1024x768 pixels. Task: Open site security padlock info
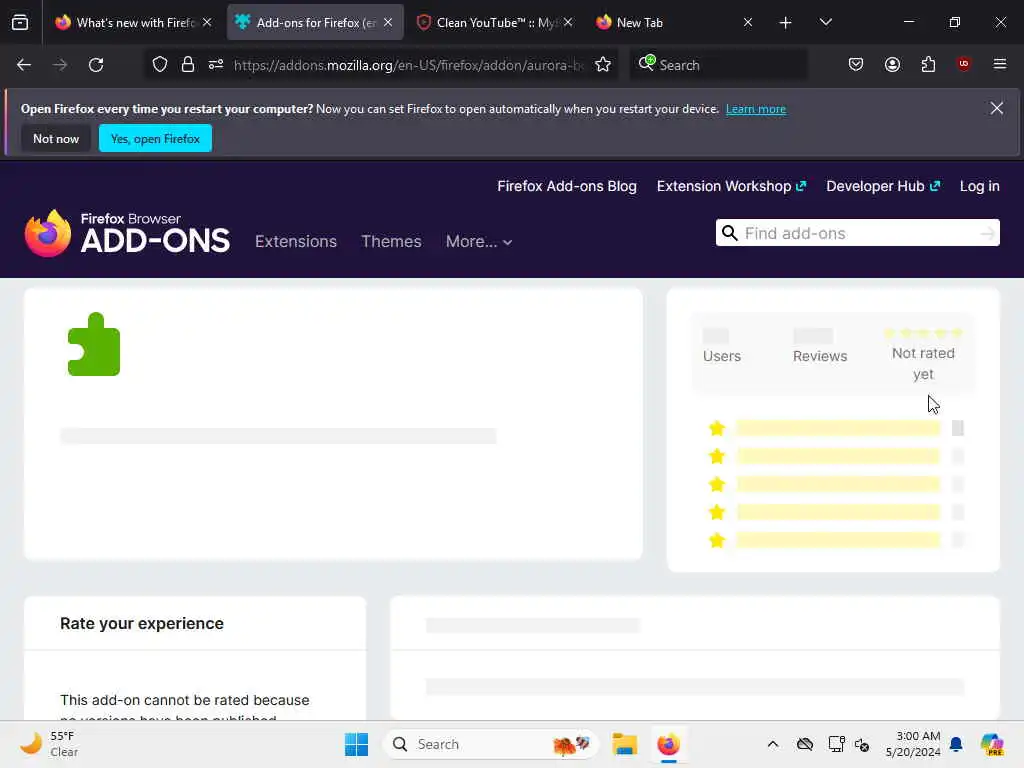(188, 65)
